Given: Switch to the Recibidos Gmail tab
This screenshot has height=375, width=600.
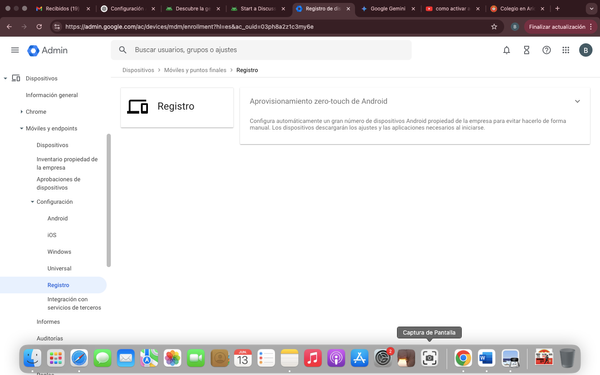Looking at the screenshot, I should pyautogui.click(x=62, y=8).
